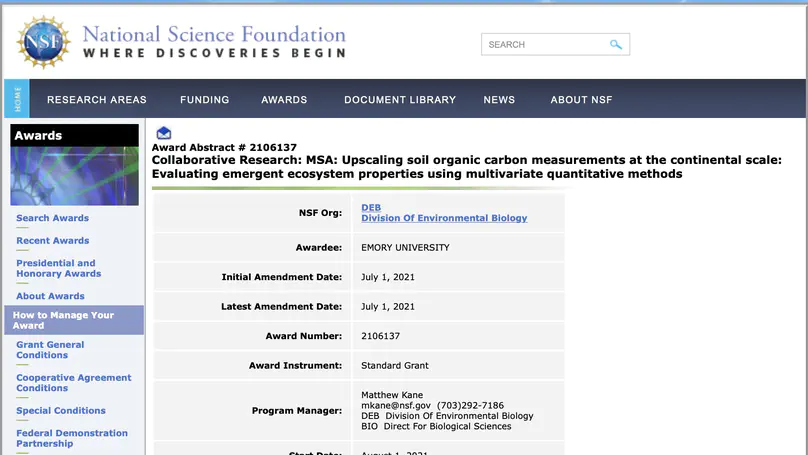The image size is (808, 455).
Task: Click the mkane@nsf.gov email text
Action: (396, 406)
